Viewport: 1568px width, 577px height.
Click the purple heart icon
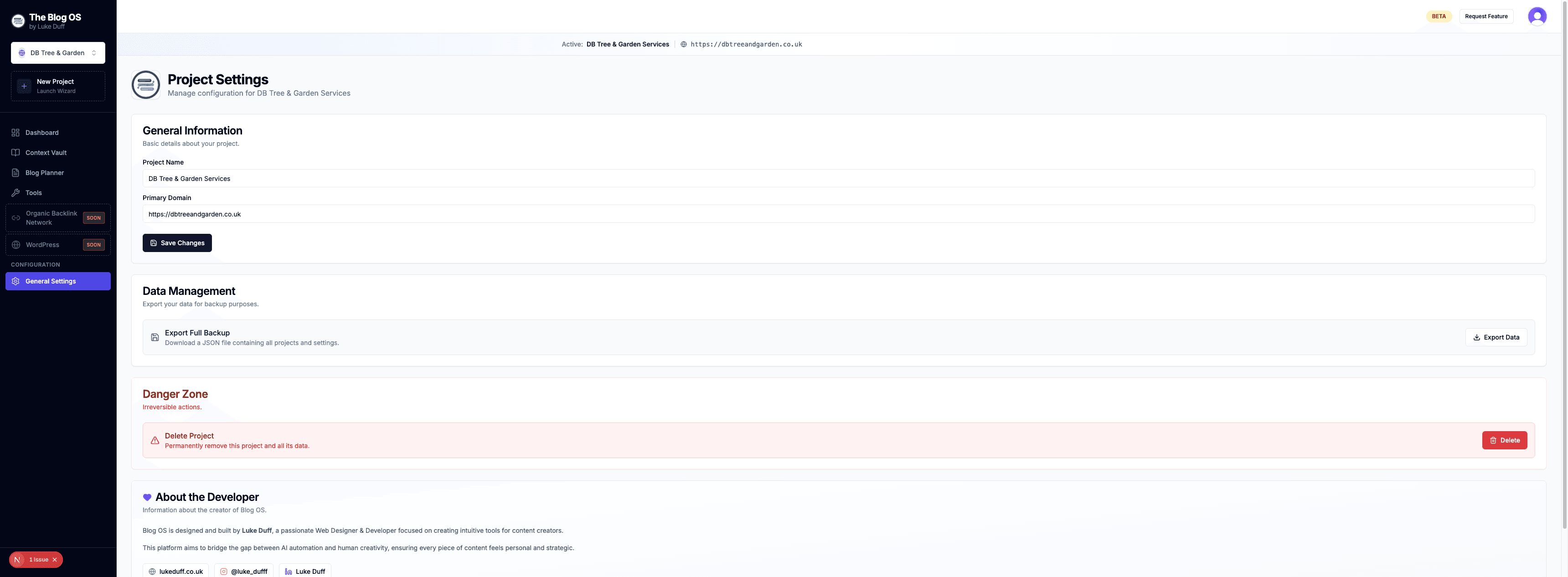(x=147, y=497)
